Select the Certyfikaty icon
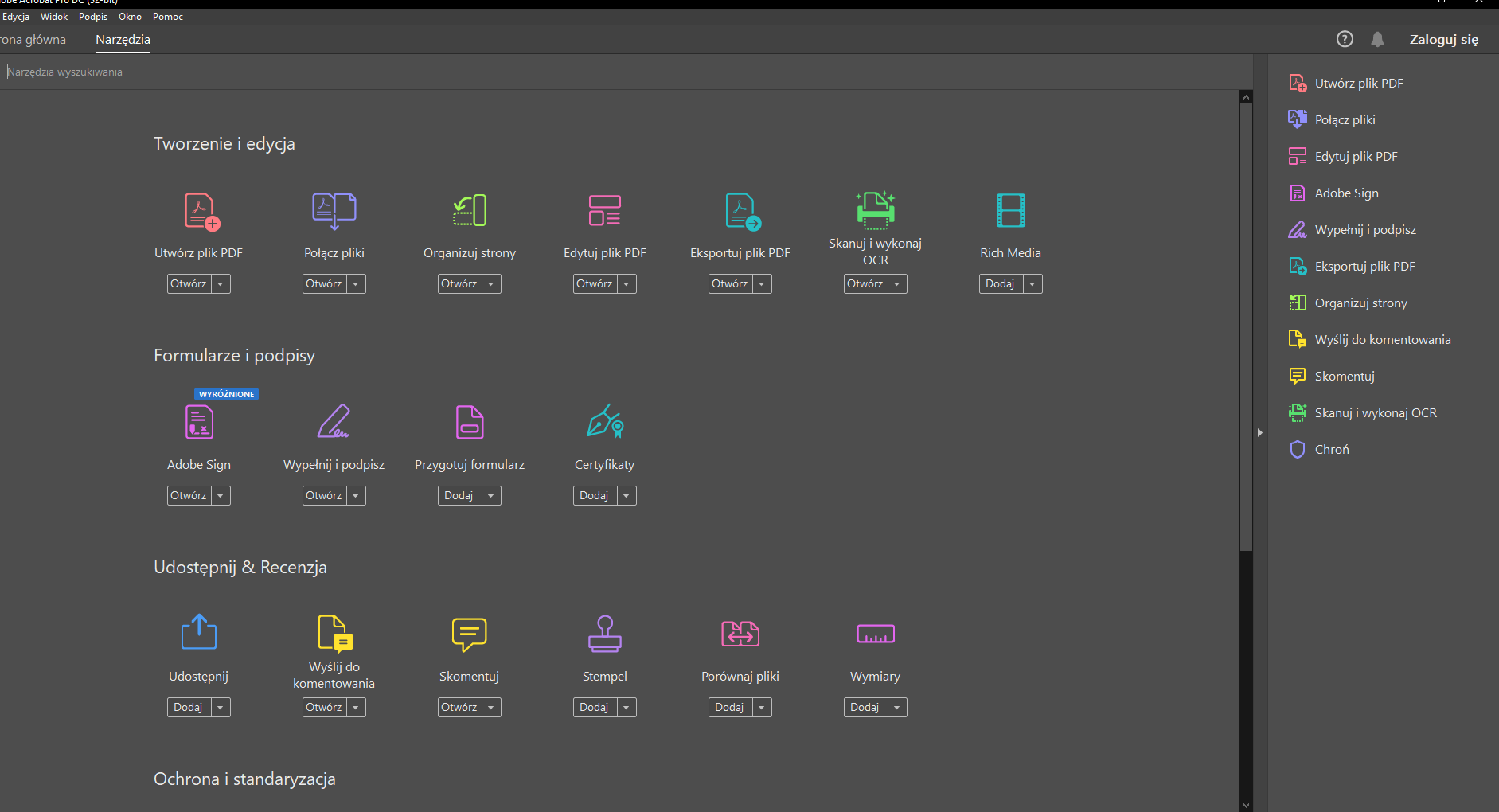The width and height of the screenshot is (1499, 812). [x=605, y=421]
